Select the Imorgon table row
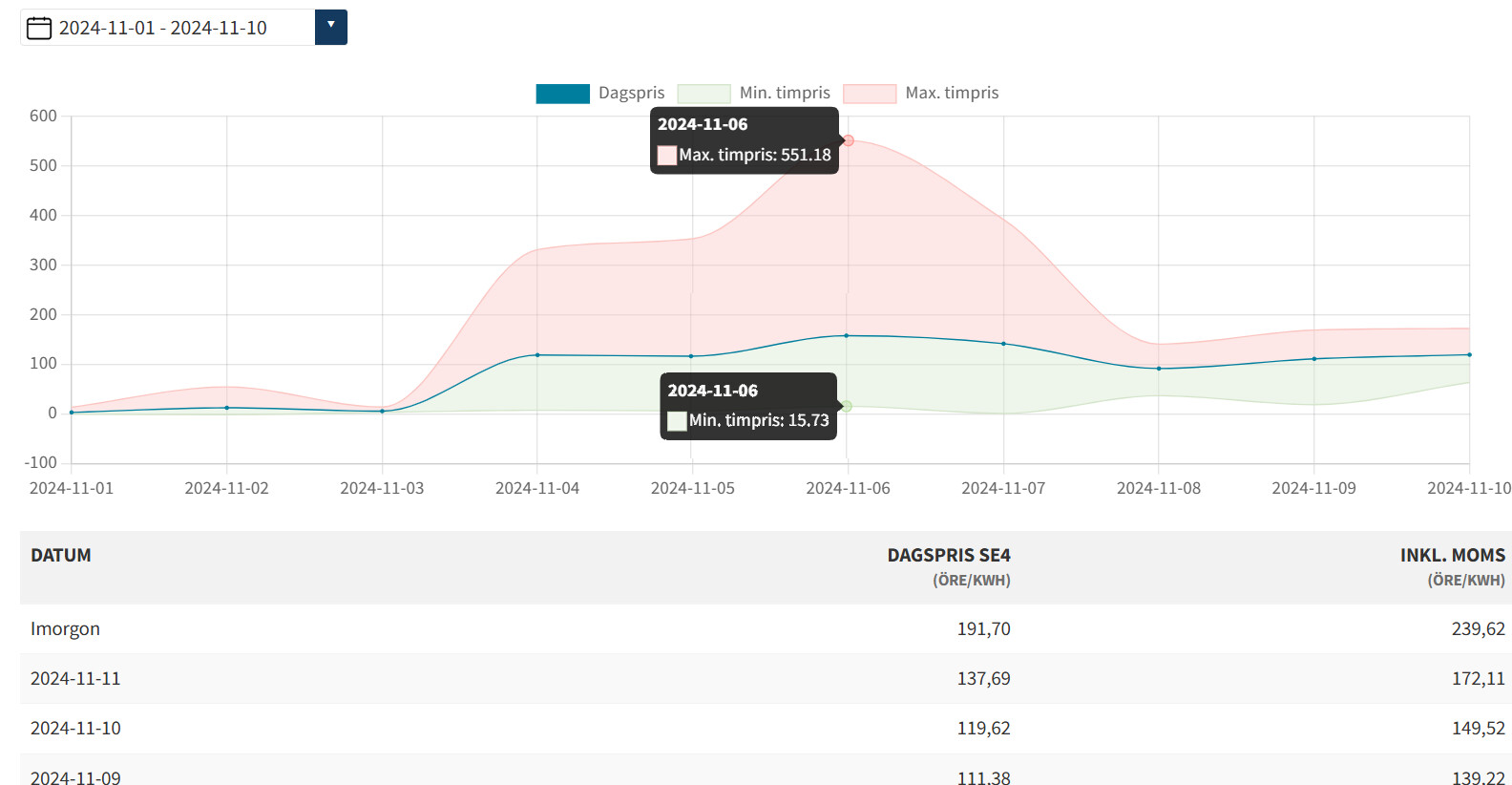This screenshot has height=785, width=1512. (65, 628)
